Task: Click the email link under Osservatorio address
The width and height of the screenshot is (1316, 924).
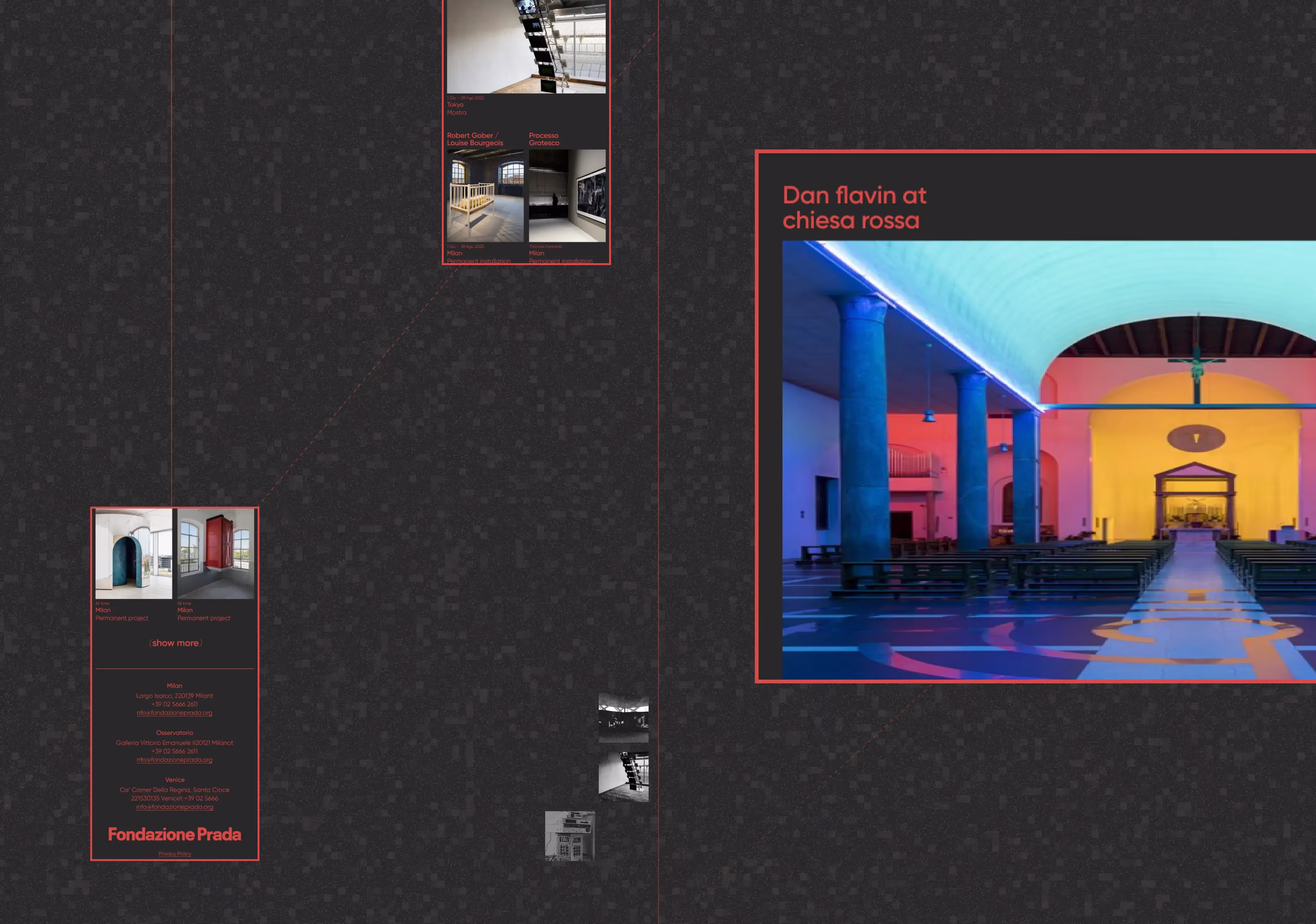Action: pos(175,760)
